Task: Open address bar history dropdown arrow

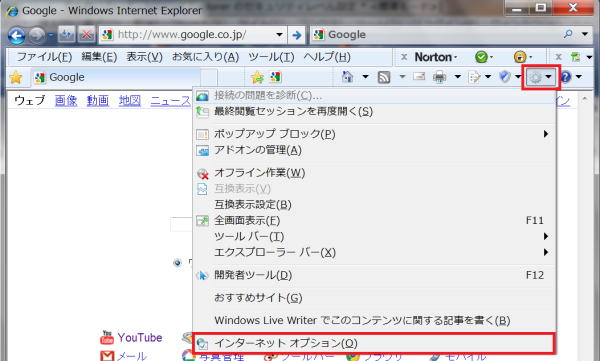Action: click(x=279, y=35)
